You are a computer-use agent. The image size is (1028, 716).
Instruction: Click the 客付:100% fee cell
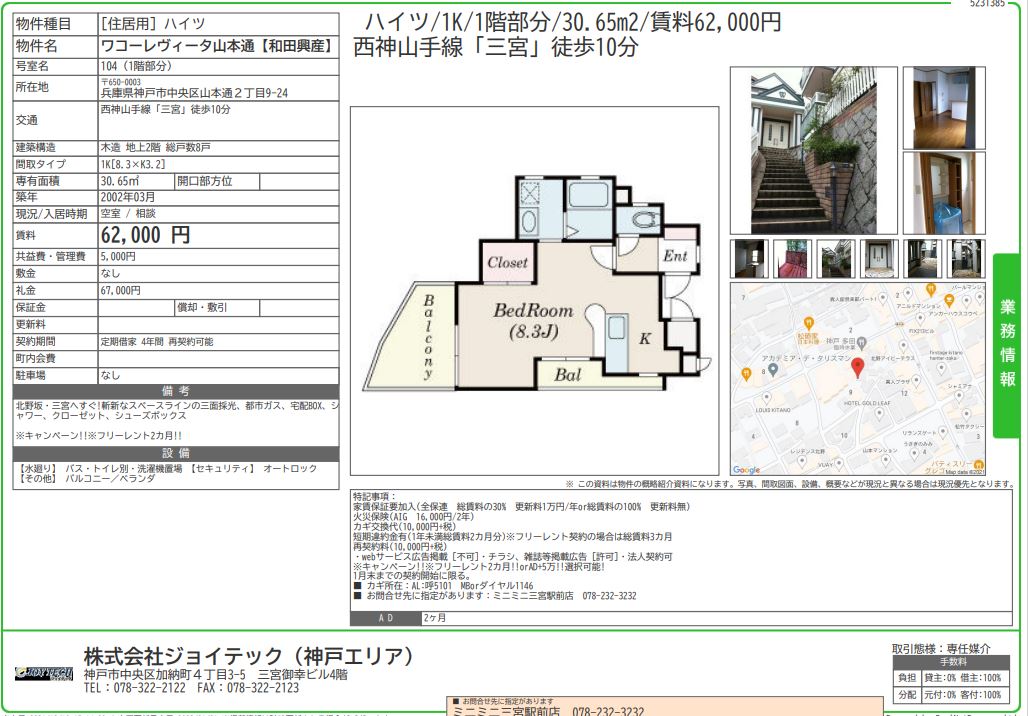point(981,694)
